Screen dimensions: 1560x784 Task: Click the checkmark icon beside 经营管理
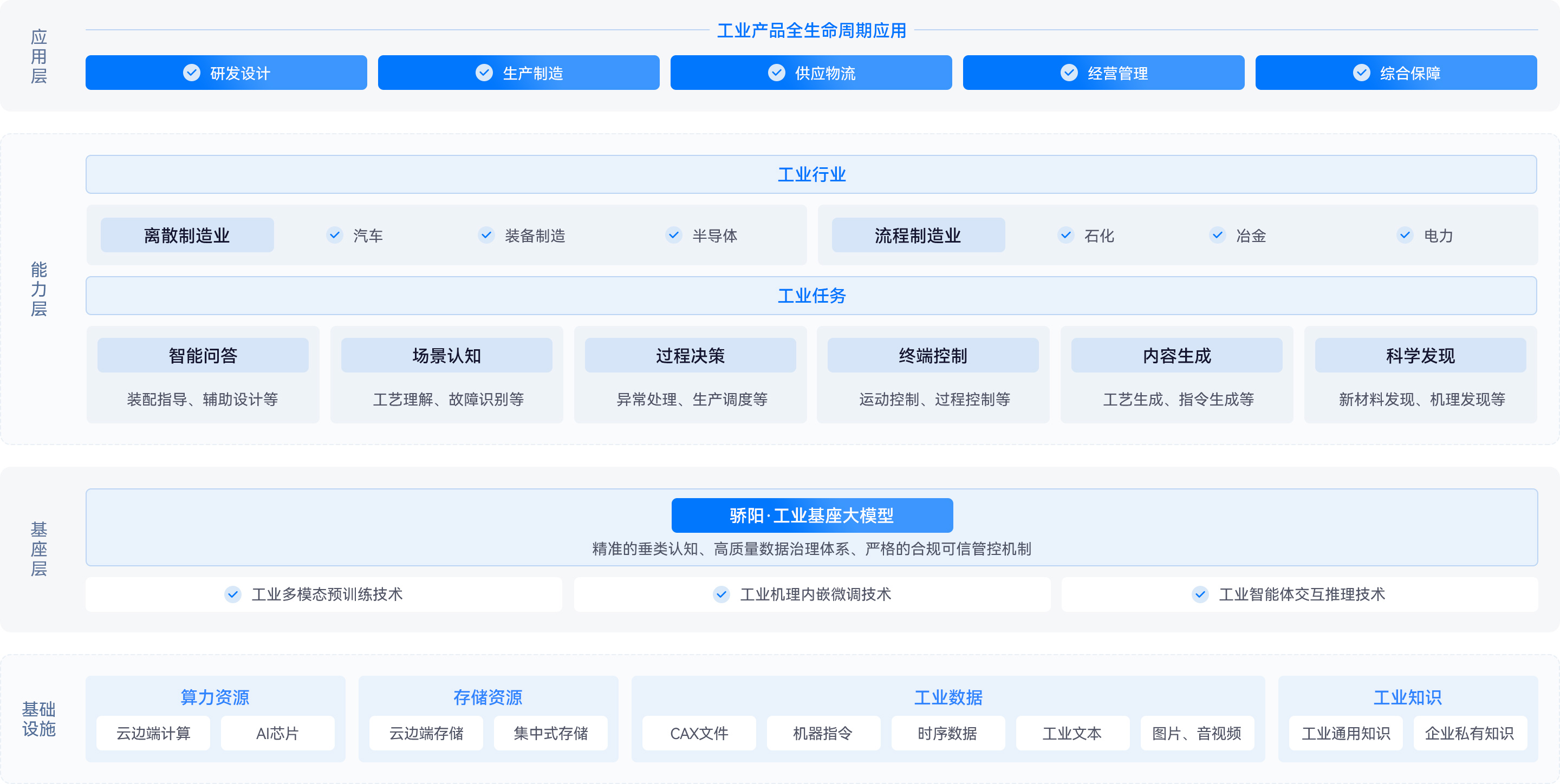[1068, 72]
